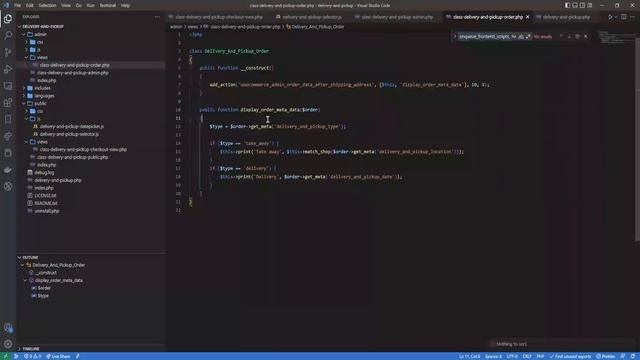Click the UTF-8 encoding status item

[x=512, y=356]
